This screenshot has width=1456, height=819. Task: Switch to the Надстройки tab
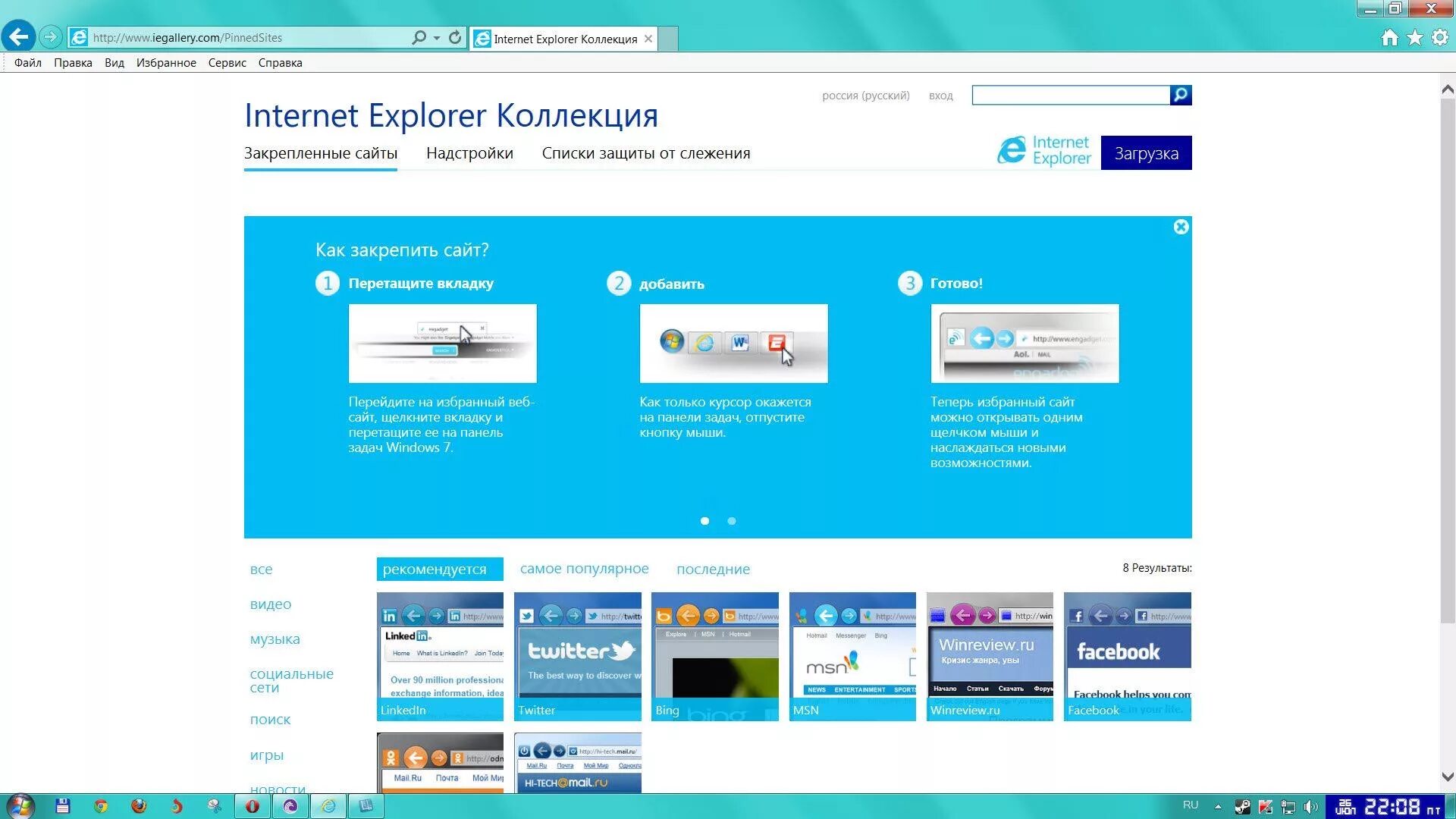pyautogui.click(x=469, y=153)
